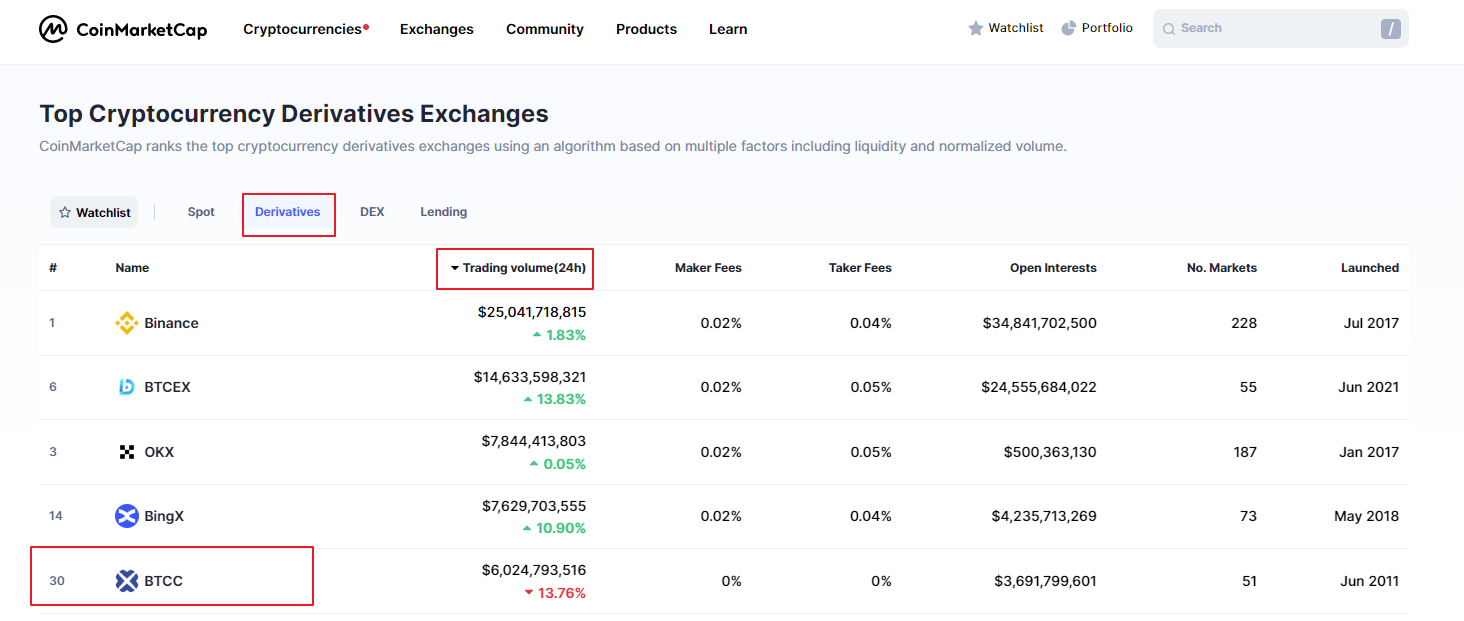
Task: Click the BingX exchange logo icon
Action: tap(126, 516)
